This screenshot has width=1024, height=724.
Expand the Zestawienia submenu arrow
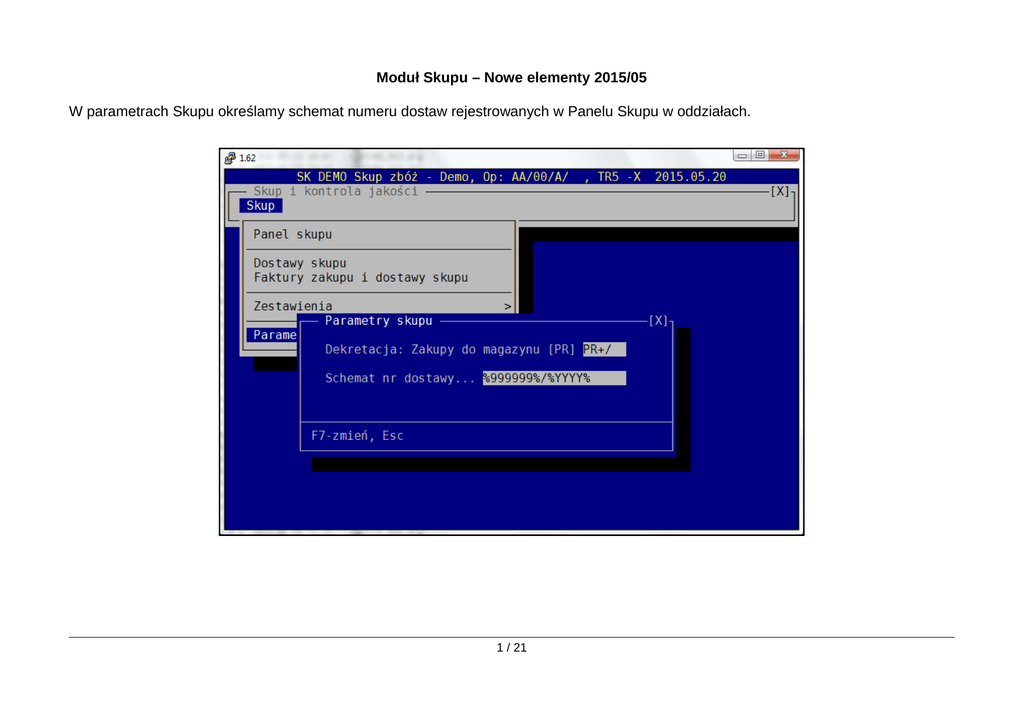pos(507,306)
